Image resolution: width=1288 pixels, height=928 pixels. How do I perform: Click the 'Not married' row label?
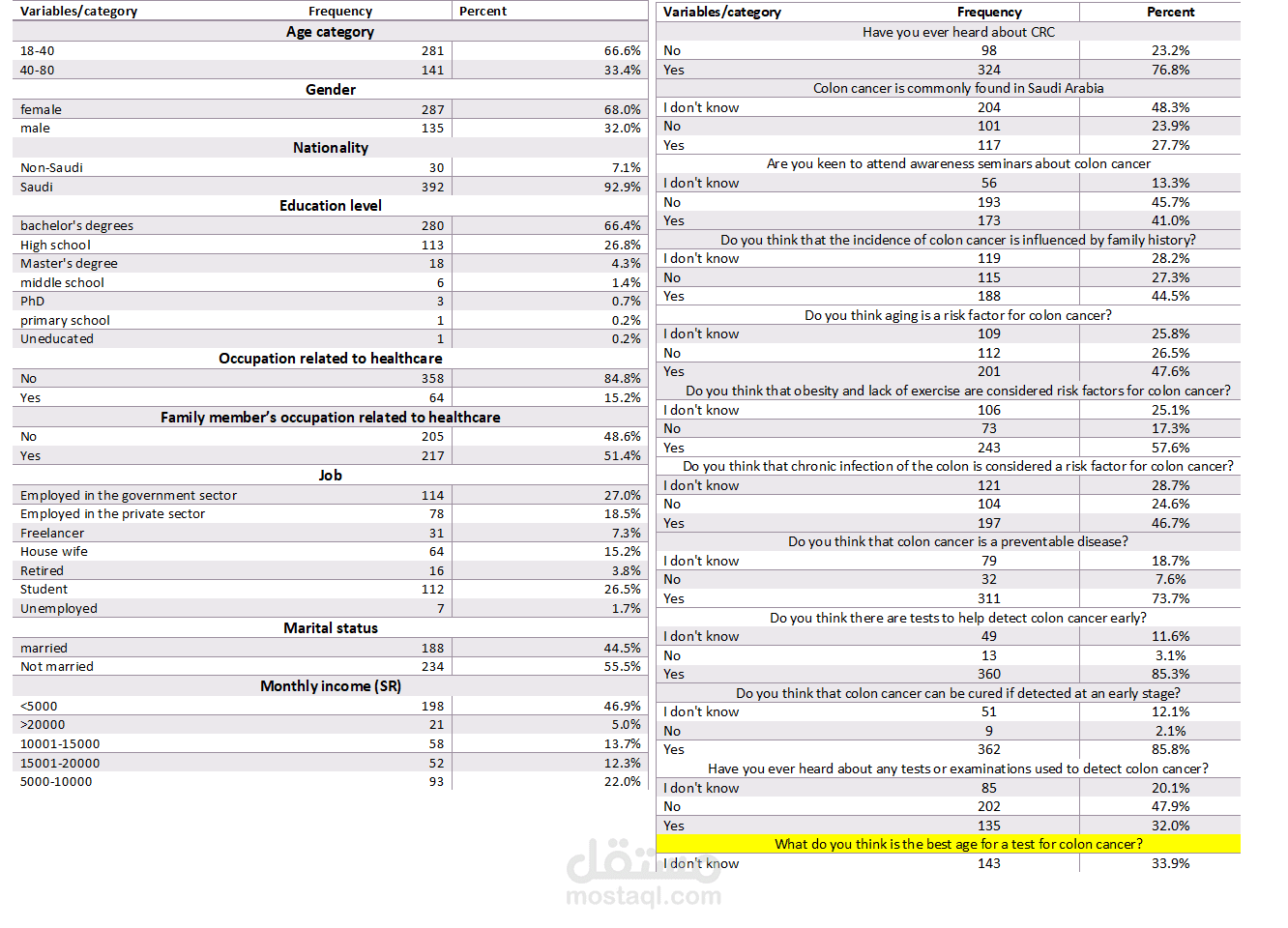pos(57,667)
